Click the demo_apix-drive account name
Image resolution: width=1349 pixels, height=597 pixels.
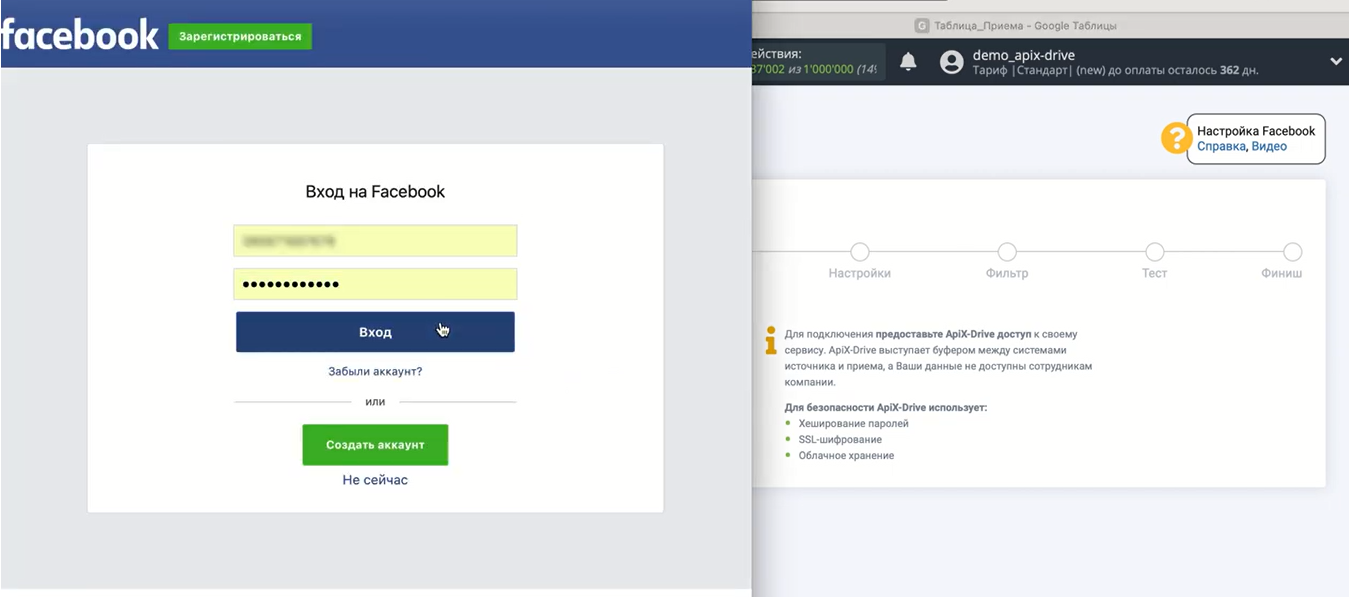1024,55
